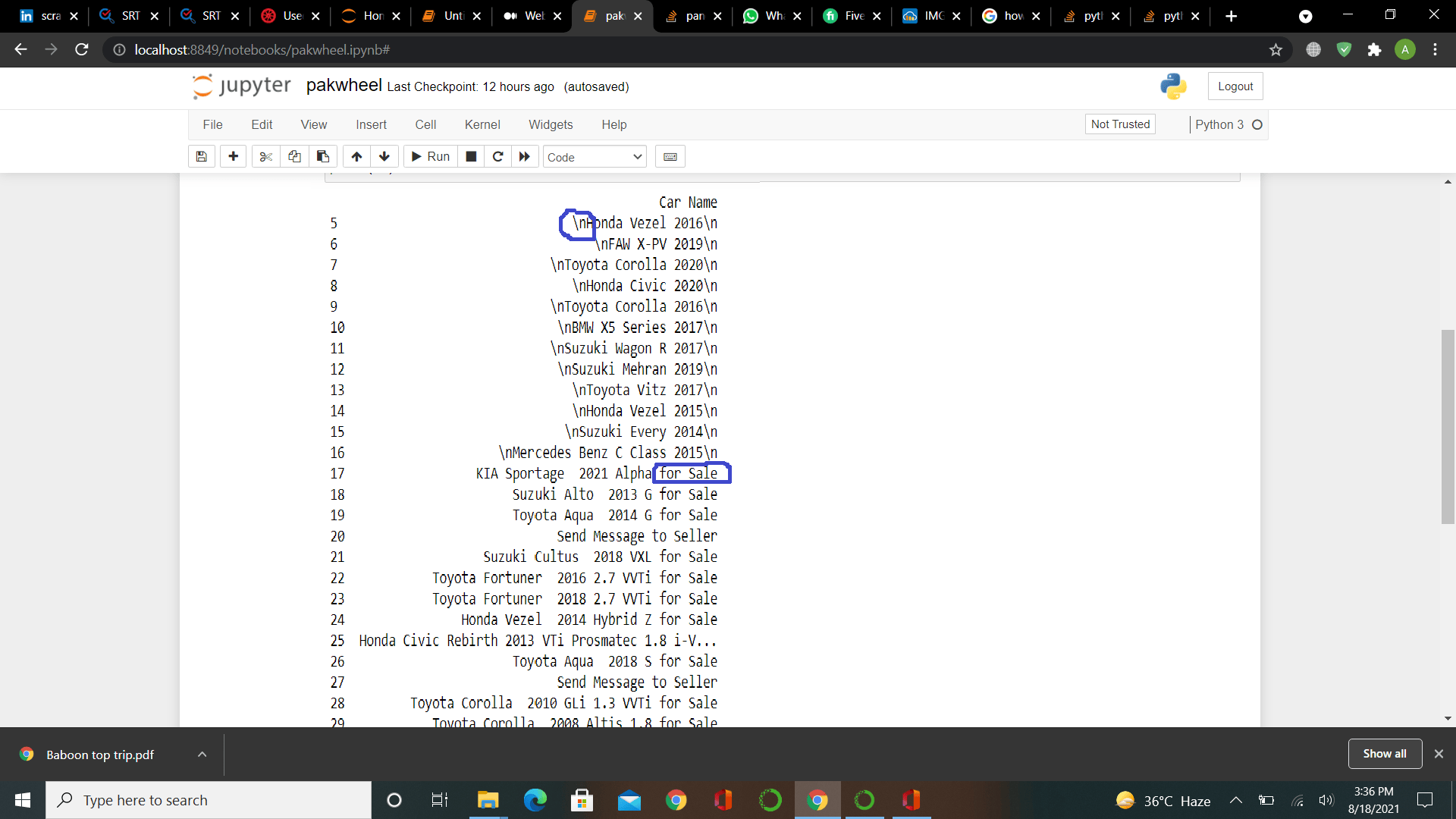Open the Windows Start menu
This screenshot has height=819, width=1456.
[x=23, y=800]
